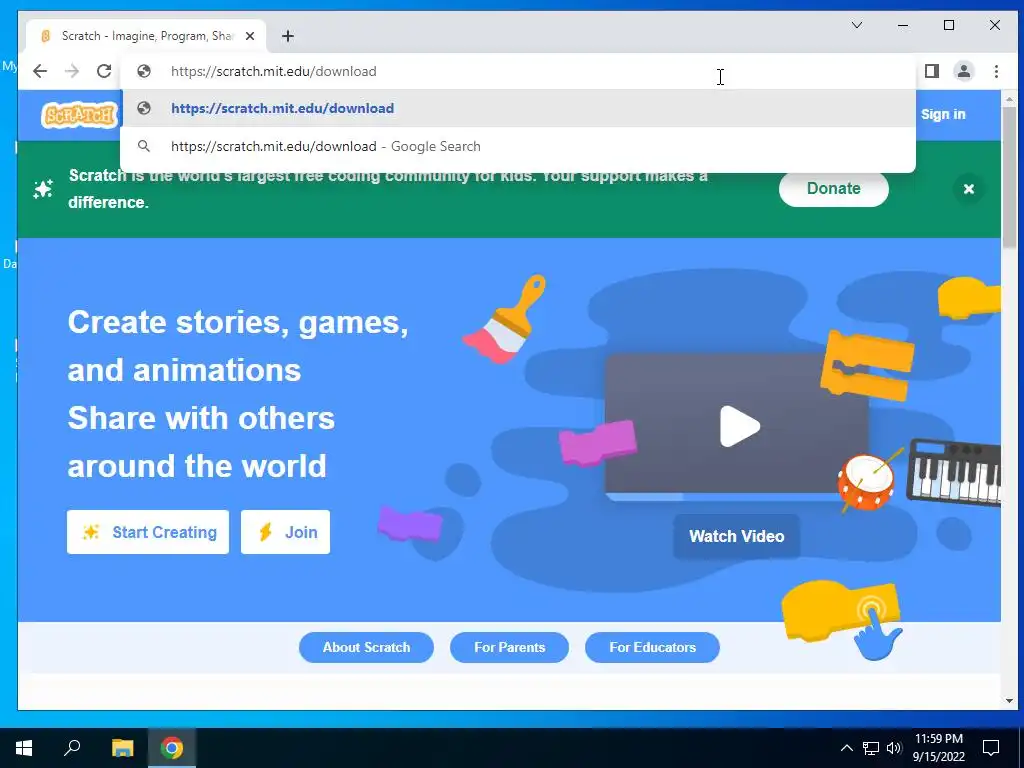
Task: Click the browser forward arrow
Action: click(x=72, y=71)
